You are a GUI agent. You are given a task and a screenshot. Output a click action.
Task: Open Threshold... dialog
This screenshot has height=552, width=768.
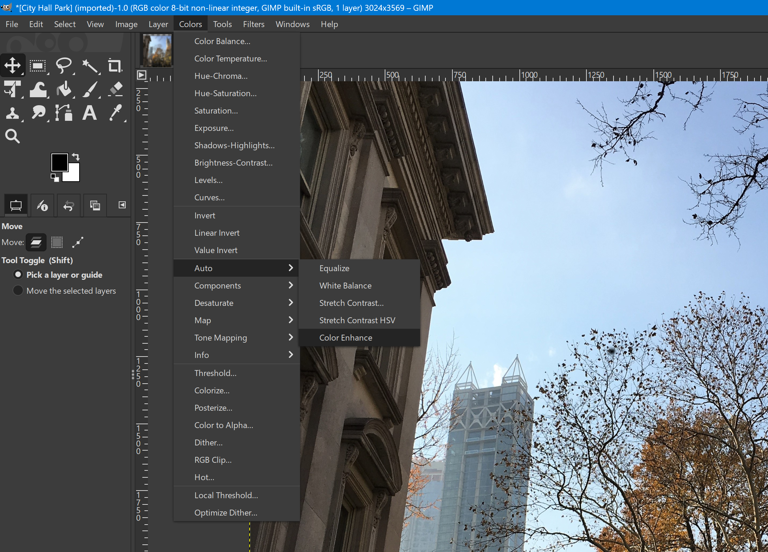tap(237, 373)
